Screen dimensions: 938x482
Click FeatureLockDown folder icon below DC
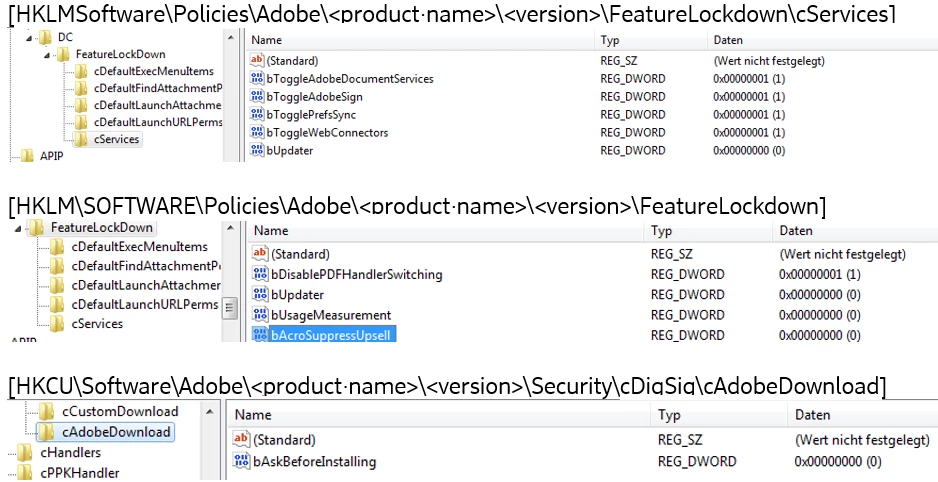pos(63,54)
